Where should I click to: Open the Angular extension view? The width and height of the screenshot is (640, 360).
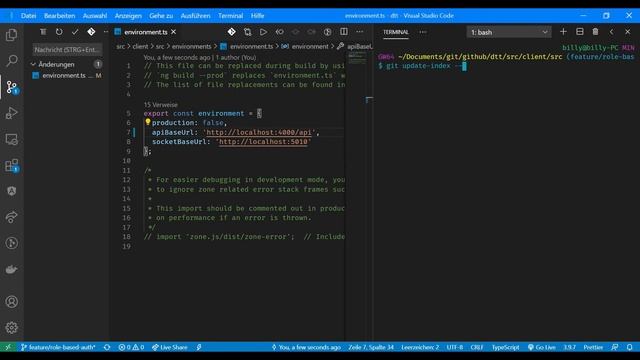(11, 191)
